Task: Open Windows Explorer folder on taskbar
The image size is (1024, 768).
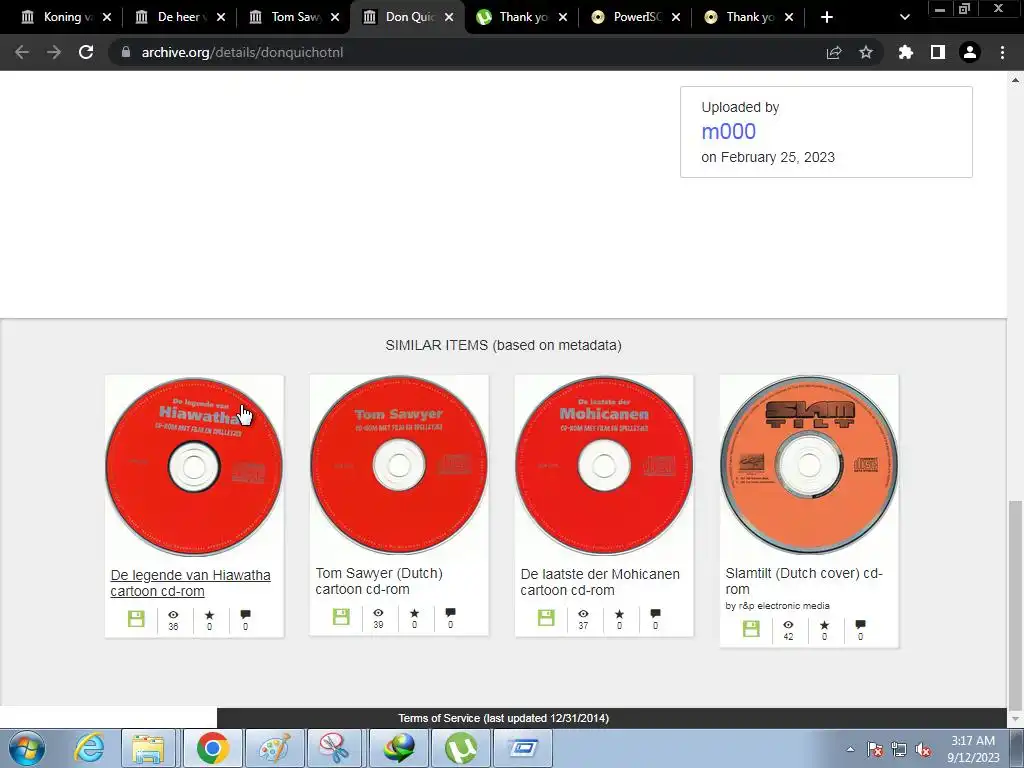Action: [149, 748]
